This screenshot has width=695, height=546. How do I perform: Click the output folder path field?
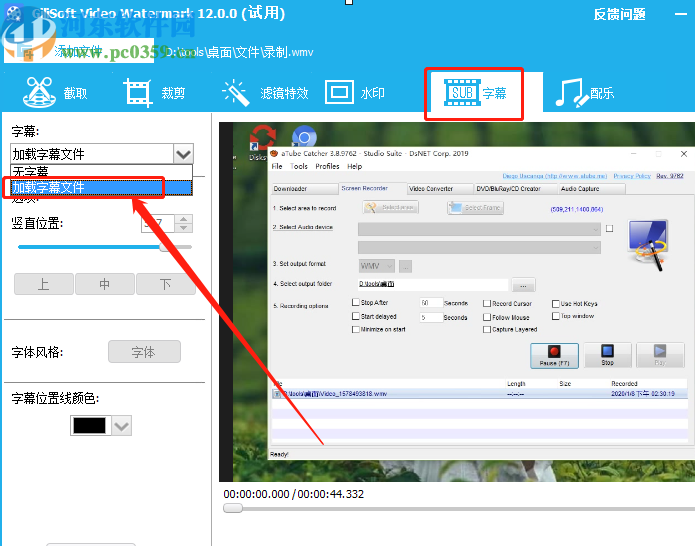433,284
